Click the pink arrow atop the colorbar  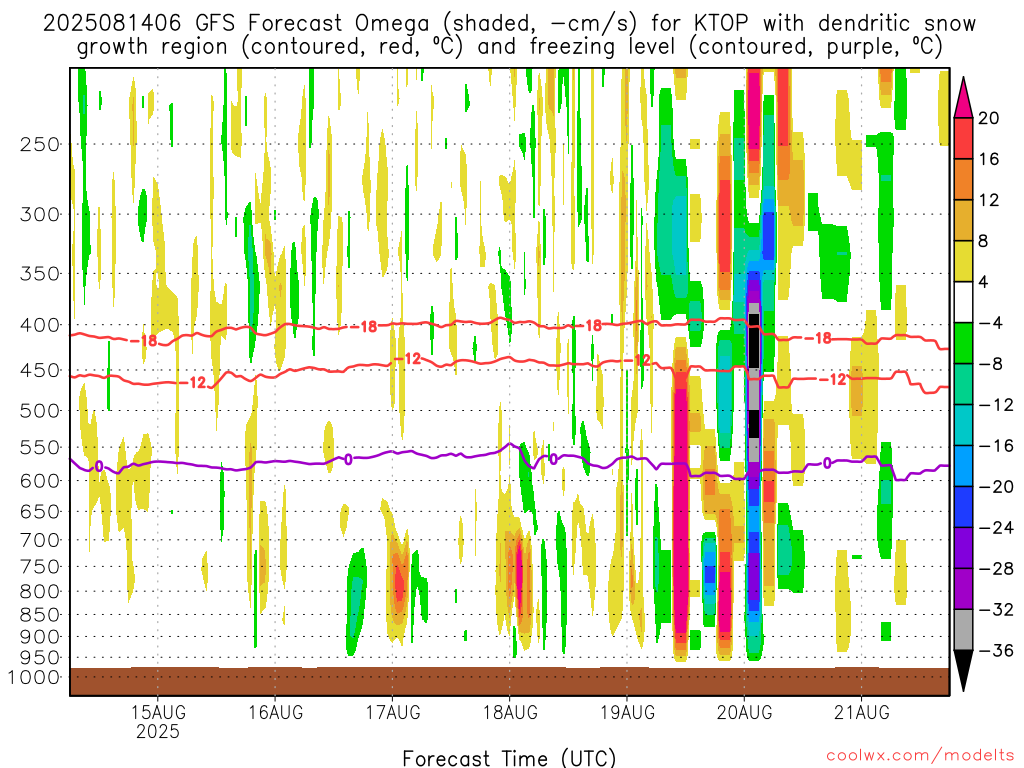963,97
